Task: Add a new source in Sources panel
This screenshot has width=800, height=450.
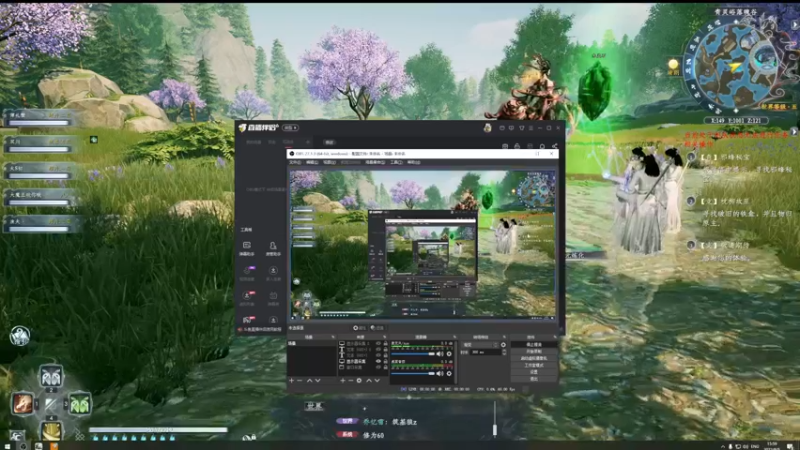Action: 343,381
